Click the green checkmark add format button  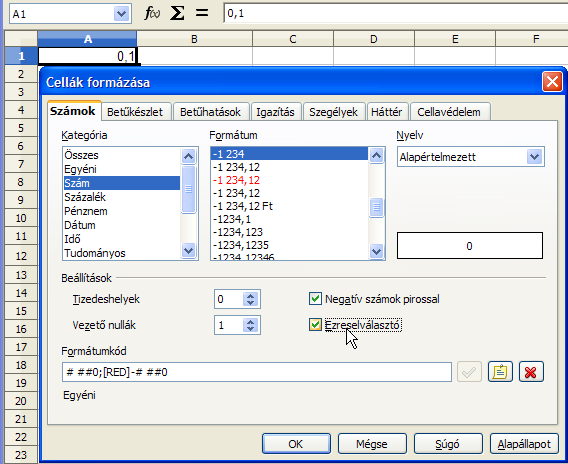(469, 372)
